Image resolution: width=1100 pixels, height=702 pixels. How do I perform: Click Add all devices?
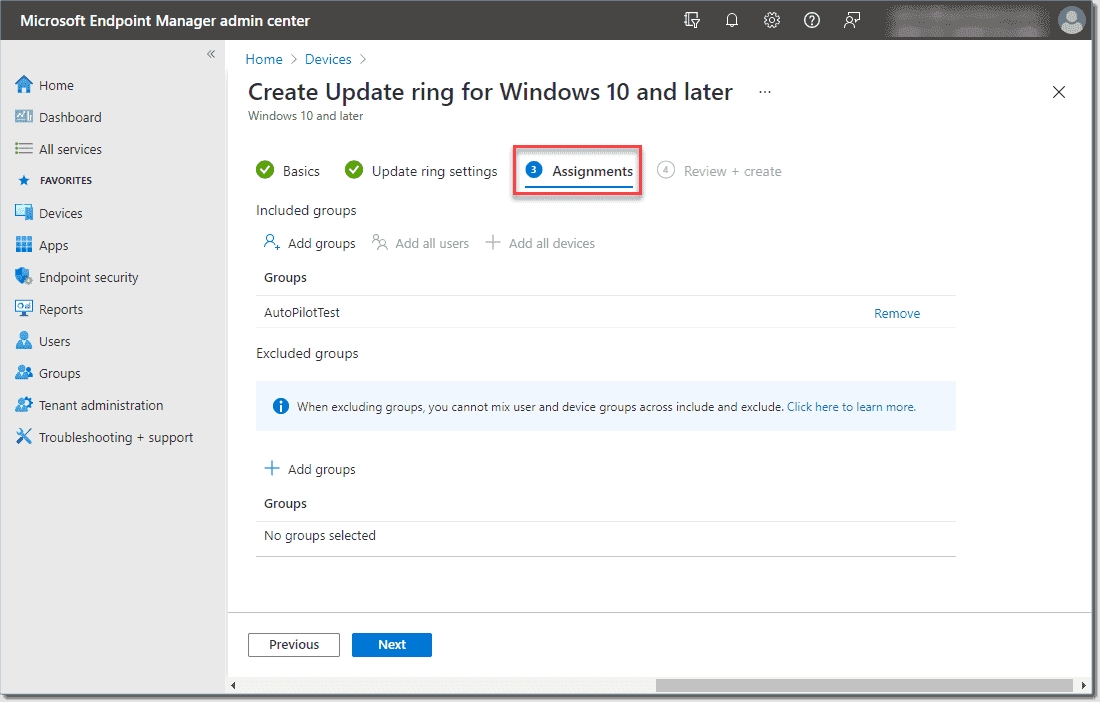coord(540,243)
